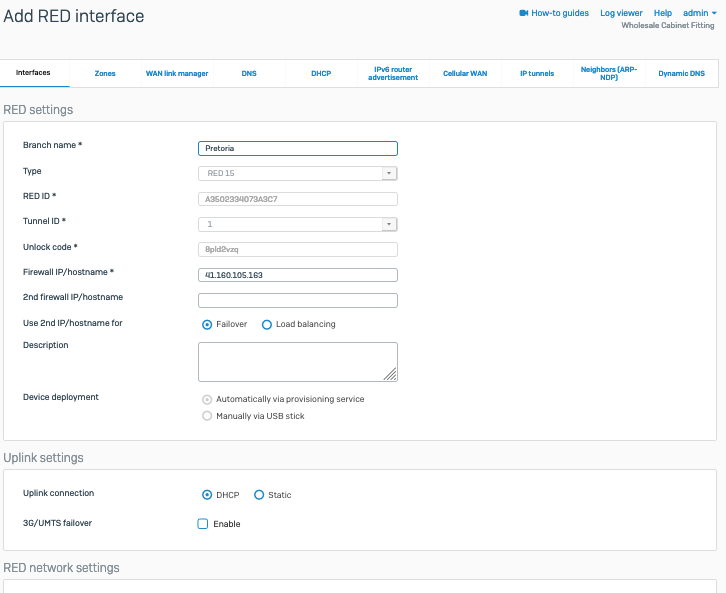Viewport: 726px width, 593px height.
Task: Open the Tunnel ID dropdown arrow
Action: pos(390,225)
